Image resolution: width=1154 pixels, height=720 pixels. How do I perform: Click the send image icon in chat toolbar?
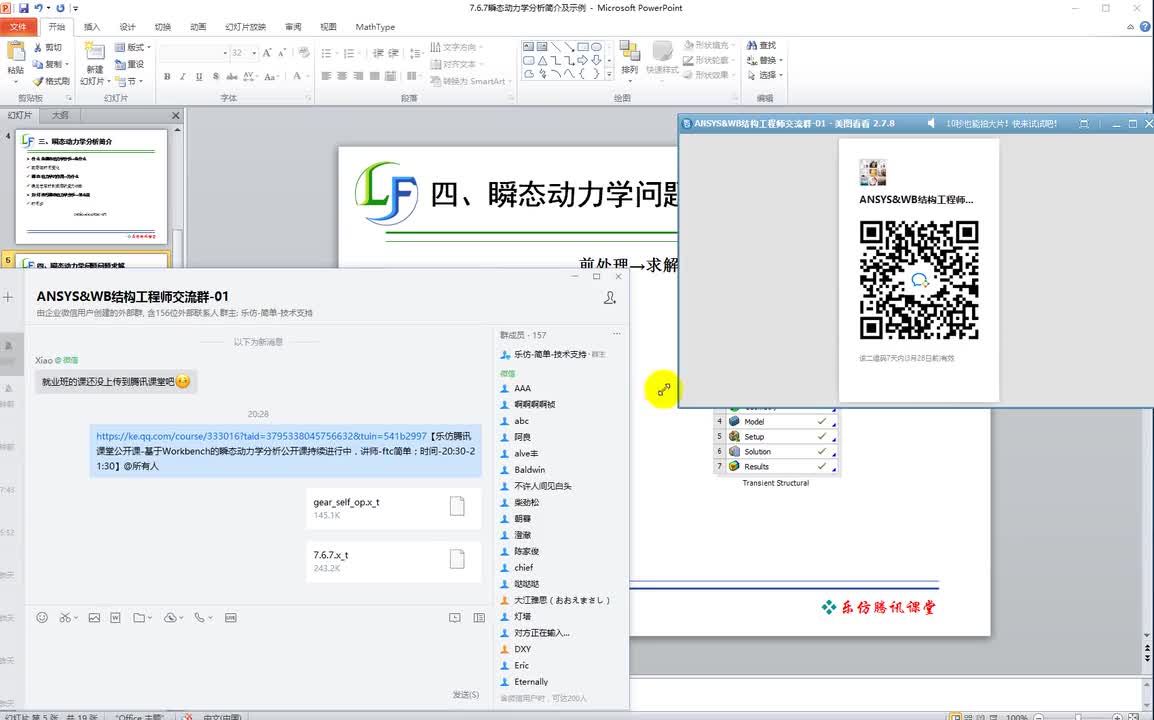tap(94, 618)
